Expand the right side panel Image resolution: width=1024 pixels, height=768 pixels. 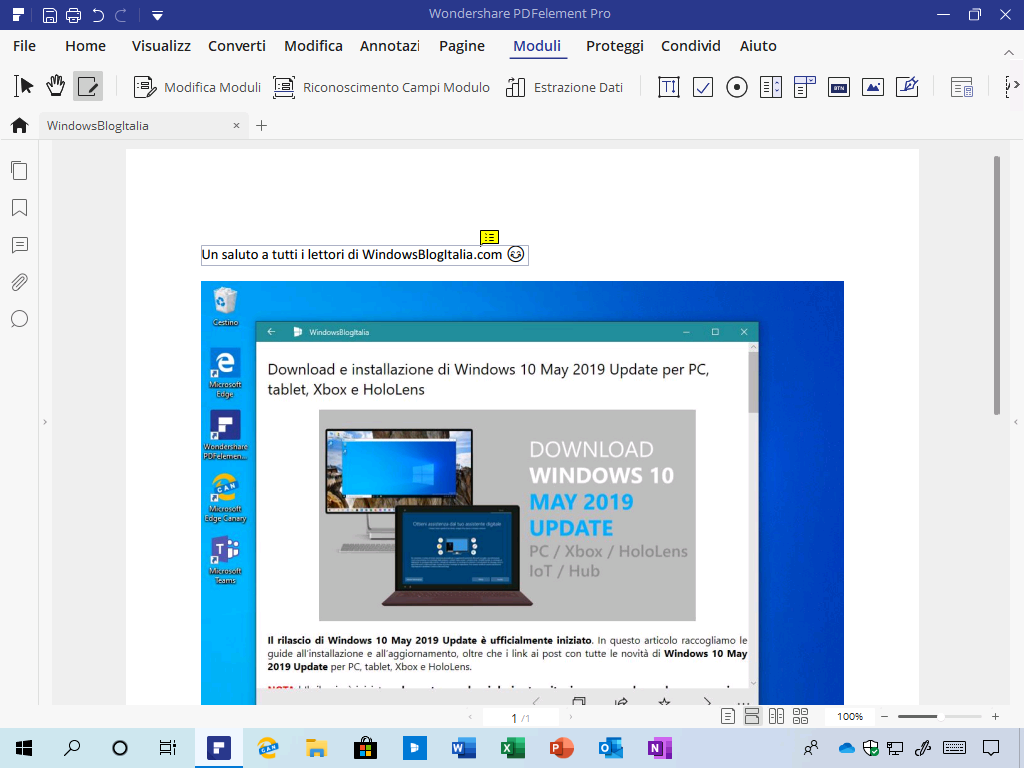[x=1016, y=422]
